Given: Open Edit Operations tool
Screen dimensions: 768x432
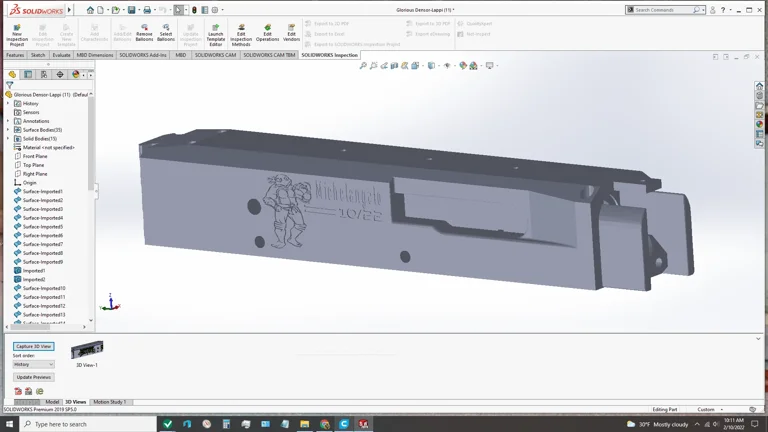Looking at the screenshot, I should (x=267, y=34).
